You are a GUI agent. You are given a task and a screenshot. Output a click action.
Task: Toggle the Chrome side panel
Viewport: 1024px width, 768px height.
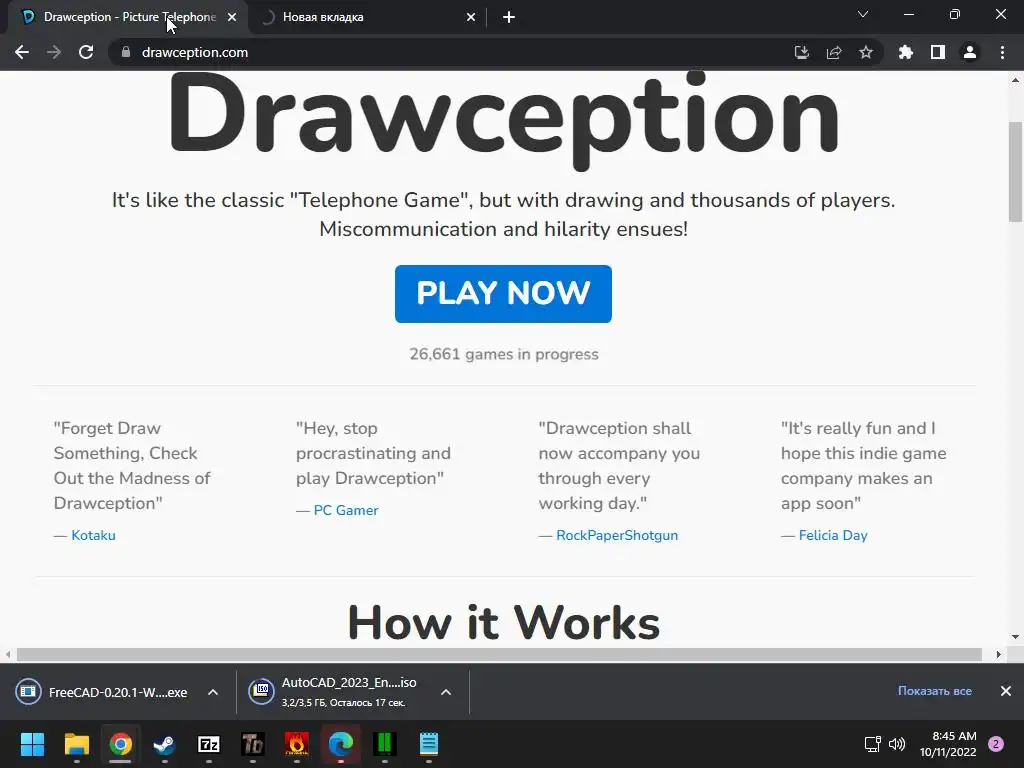coord(938,52)
